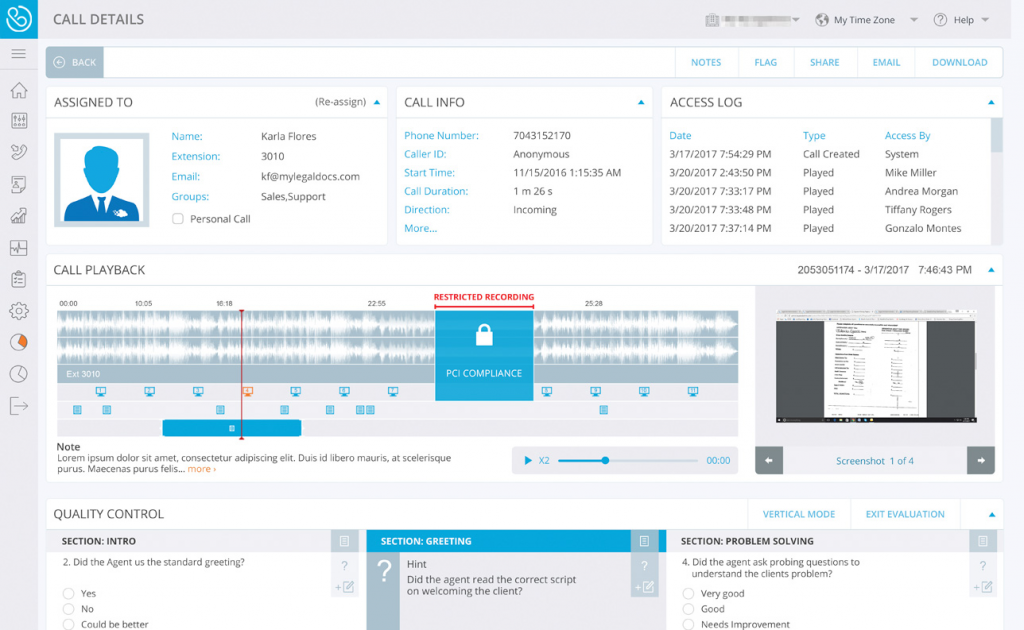This screenshot has width=1024, height=630.
Task: Open the settings gear sidebar icon
Action: 18,311
